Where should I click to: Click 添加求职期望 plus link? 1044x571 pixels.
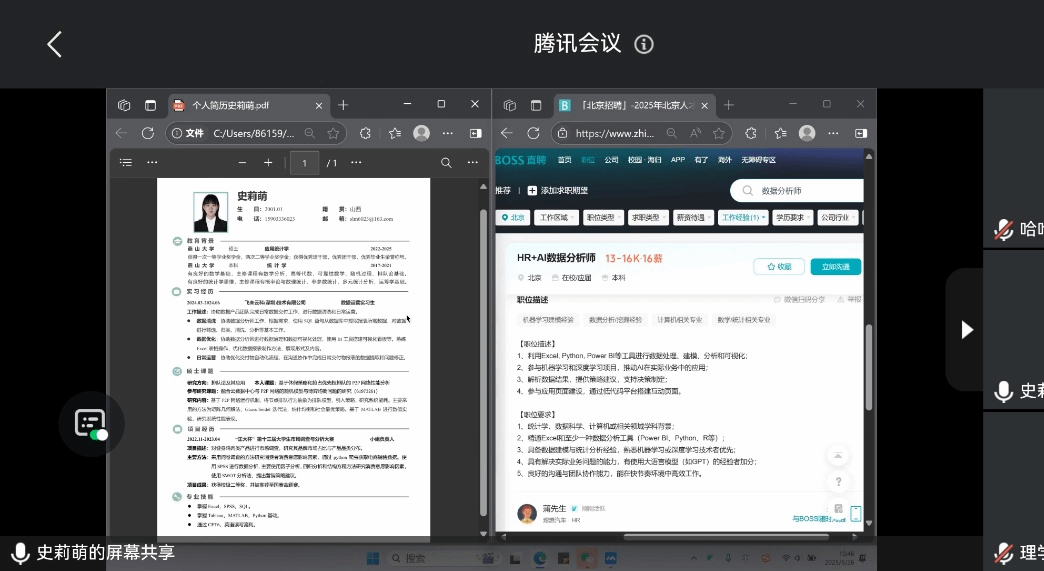coord(558,190)
